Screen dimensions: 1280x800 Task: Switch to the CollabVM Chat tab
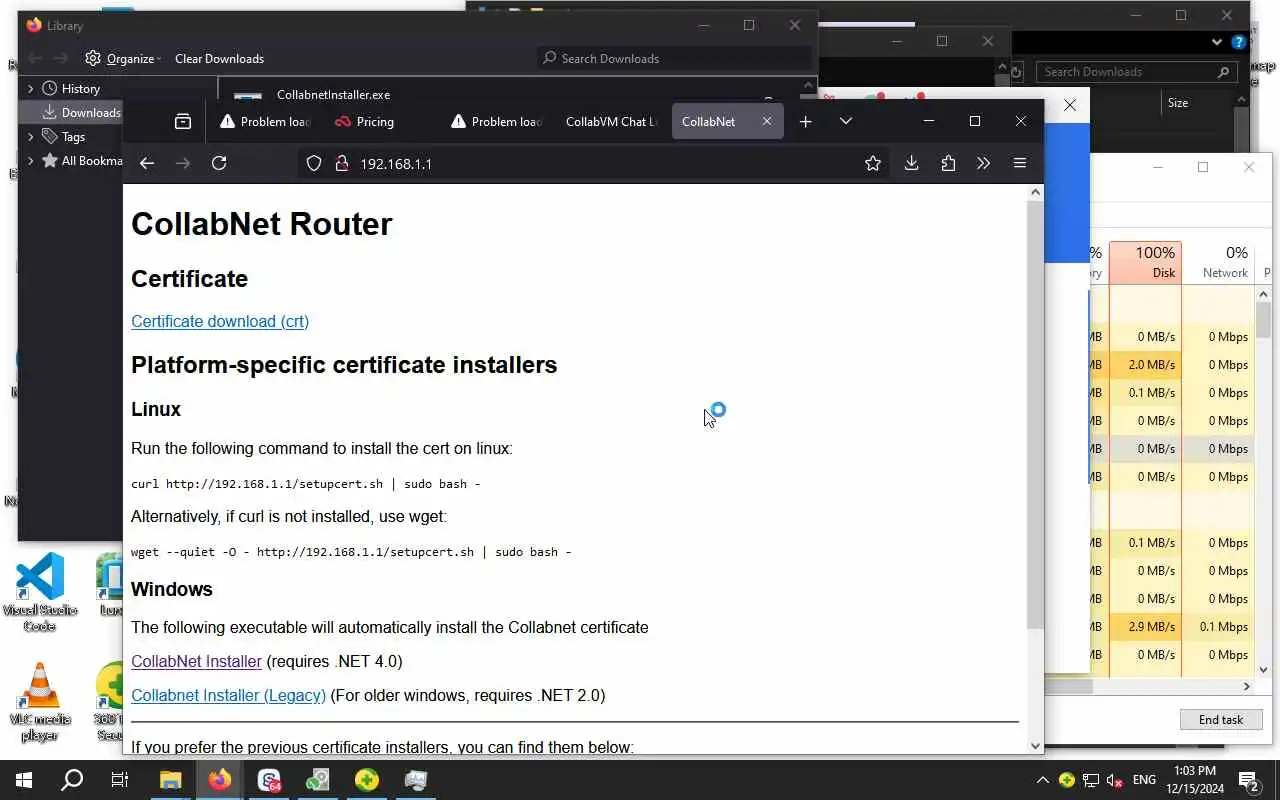(611, 121)
